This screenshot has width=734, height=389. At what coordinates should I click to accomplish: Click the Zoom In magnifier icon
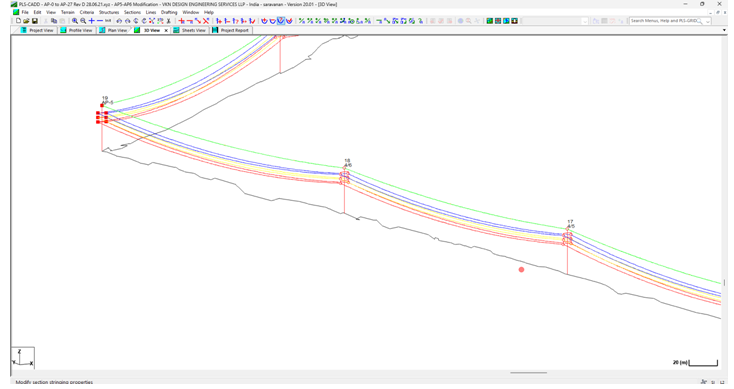(74, 21)
